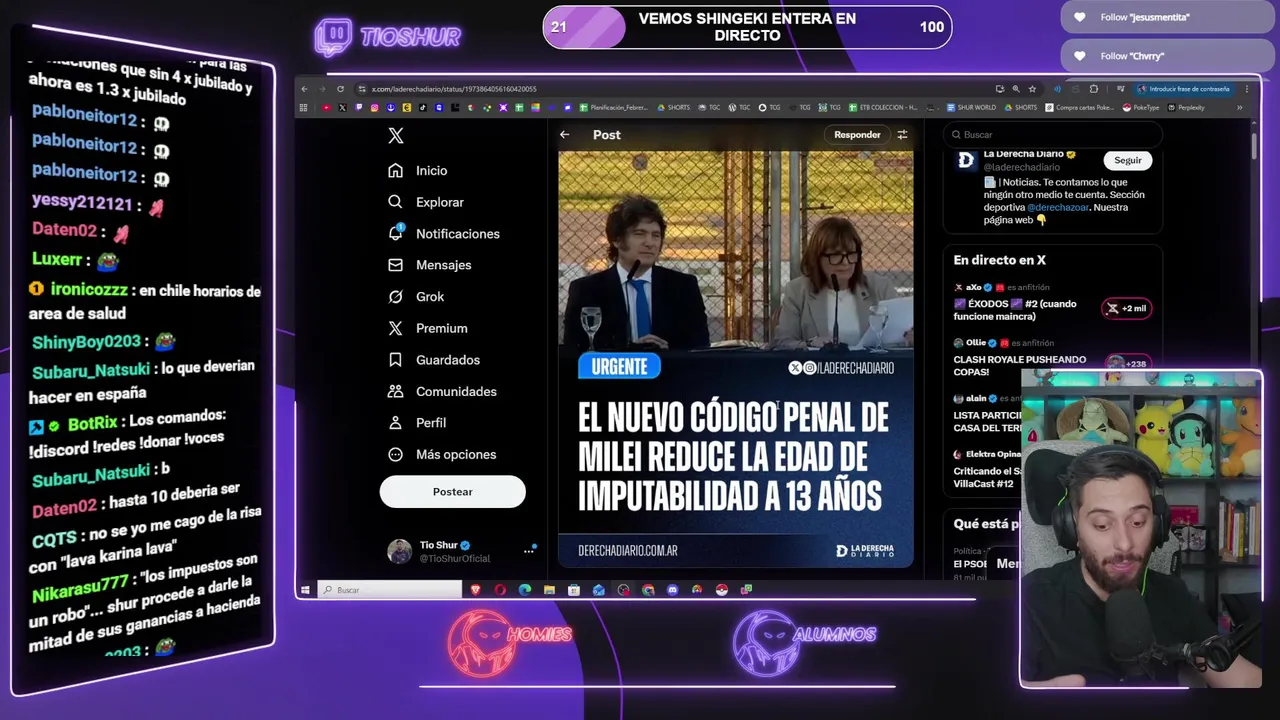
Task: Open Explorar in the X sidebar
Action: [426, 202]
